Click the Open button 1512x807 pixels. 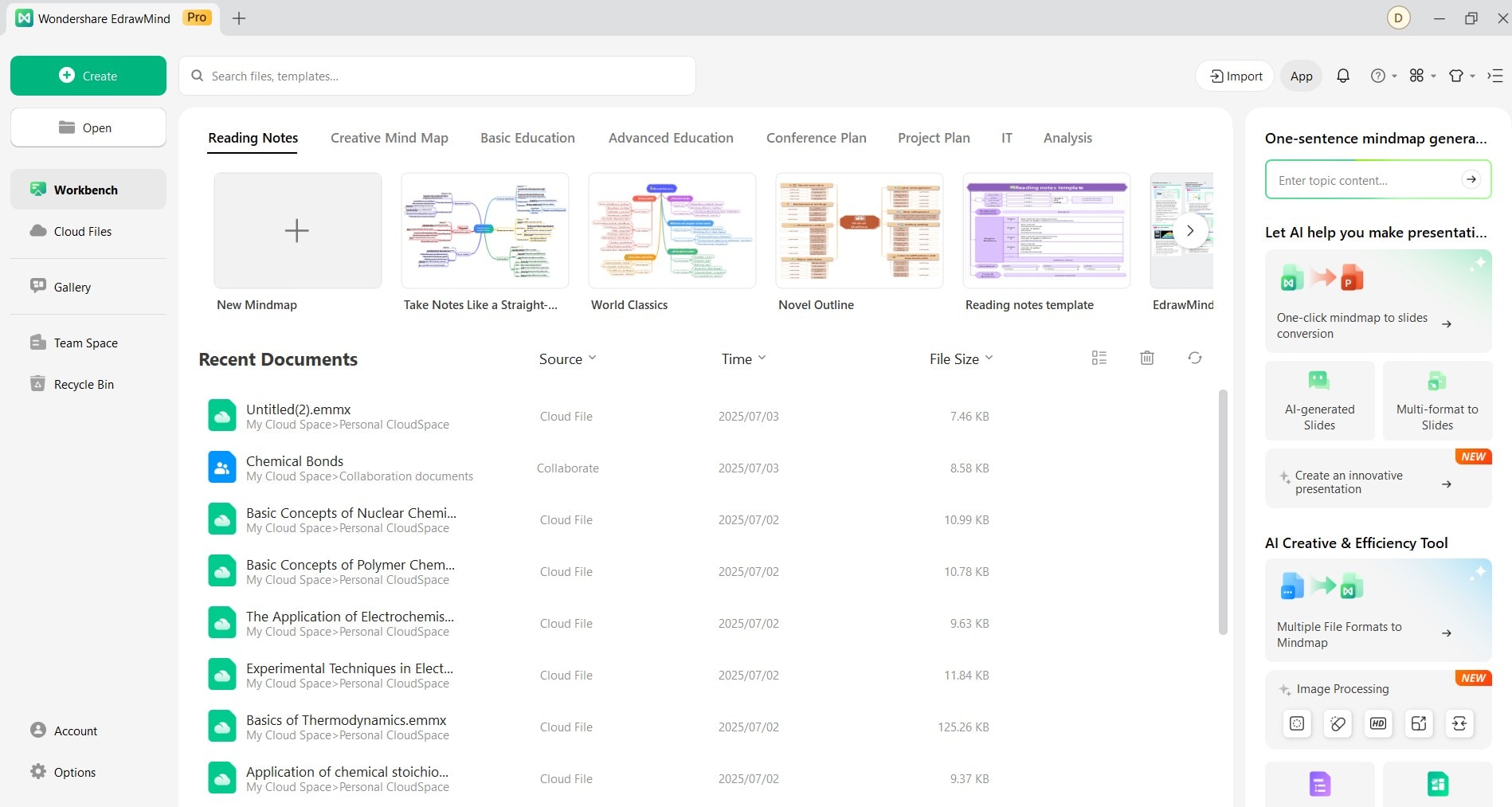point(88,127)
